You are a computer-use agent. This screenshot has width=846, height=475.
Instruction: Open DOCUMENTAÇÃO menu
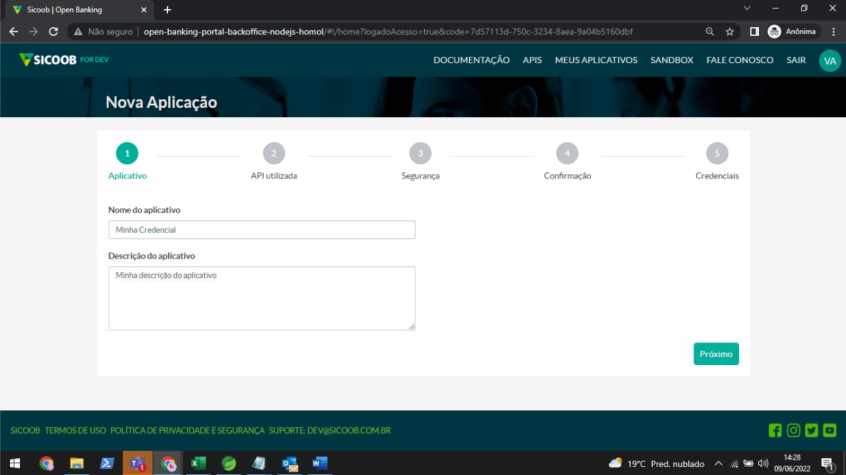click(x=471, y=60)
